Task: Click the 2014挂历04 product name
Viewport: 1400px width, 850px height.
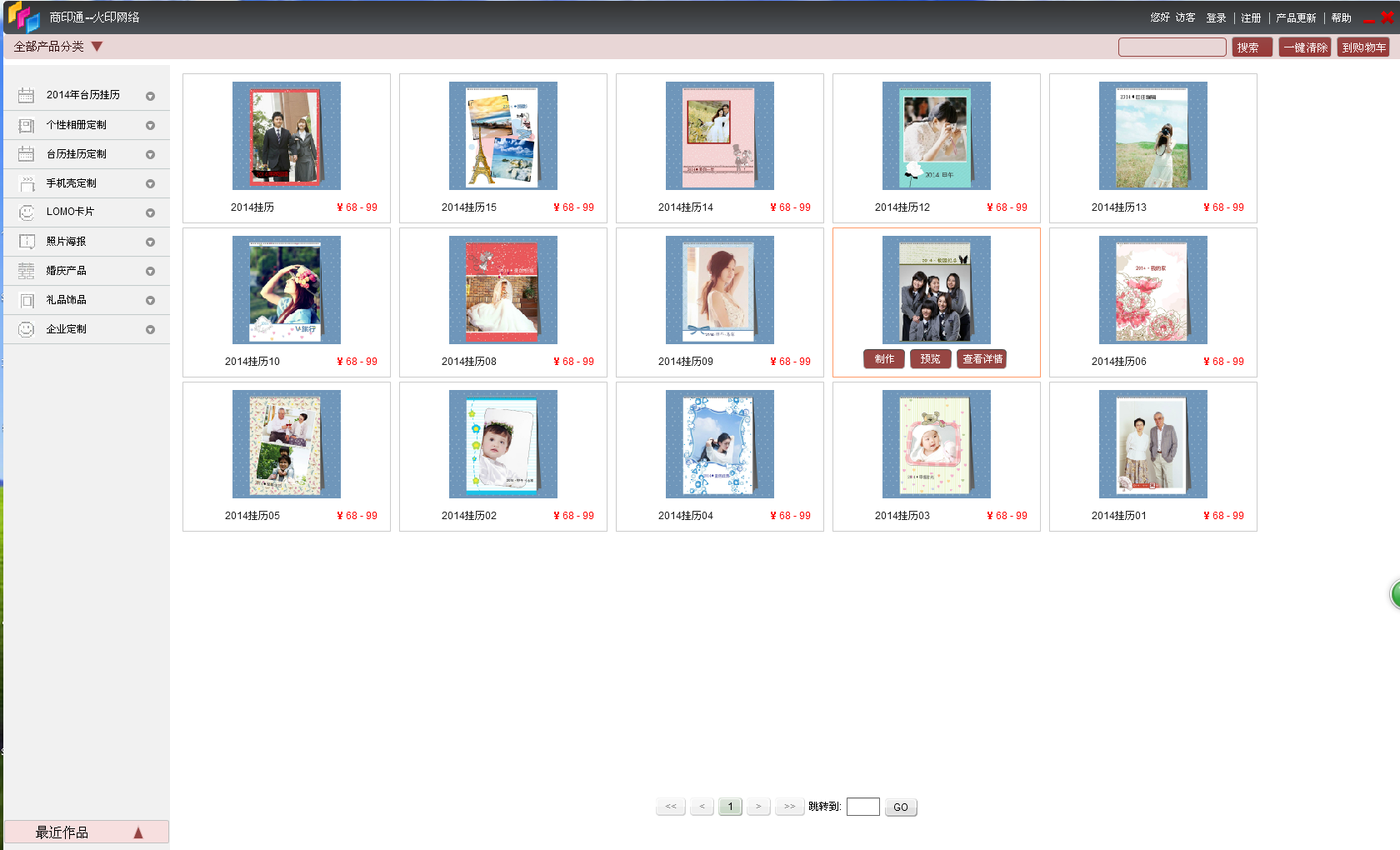Action: 686,516
